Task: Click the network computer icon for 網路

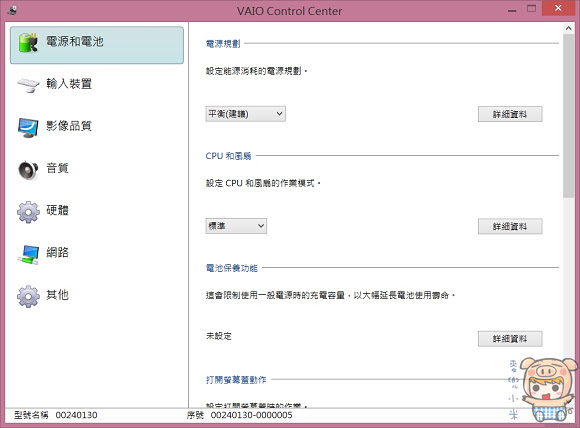Action: 28,255
